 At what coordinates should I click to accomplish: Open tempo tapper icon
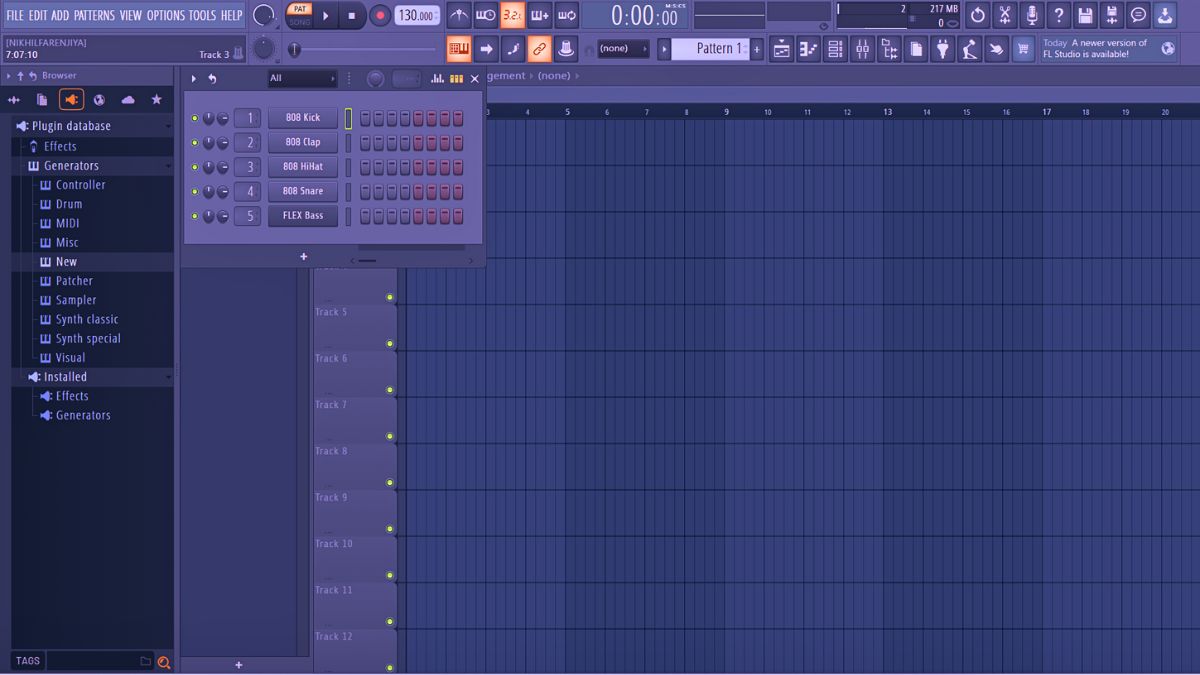[x=969, y=48]
